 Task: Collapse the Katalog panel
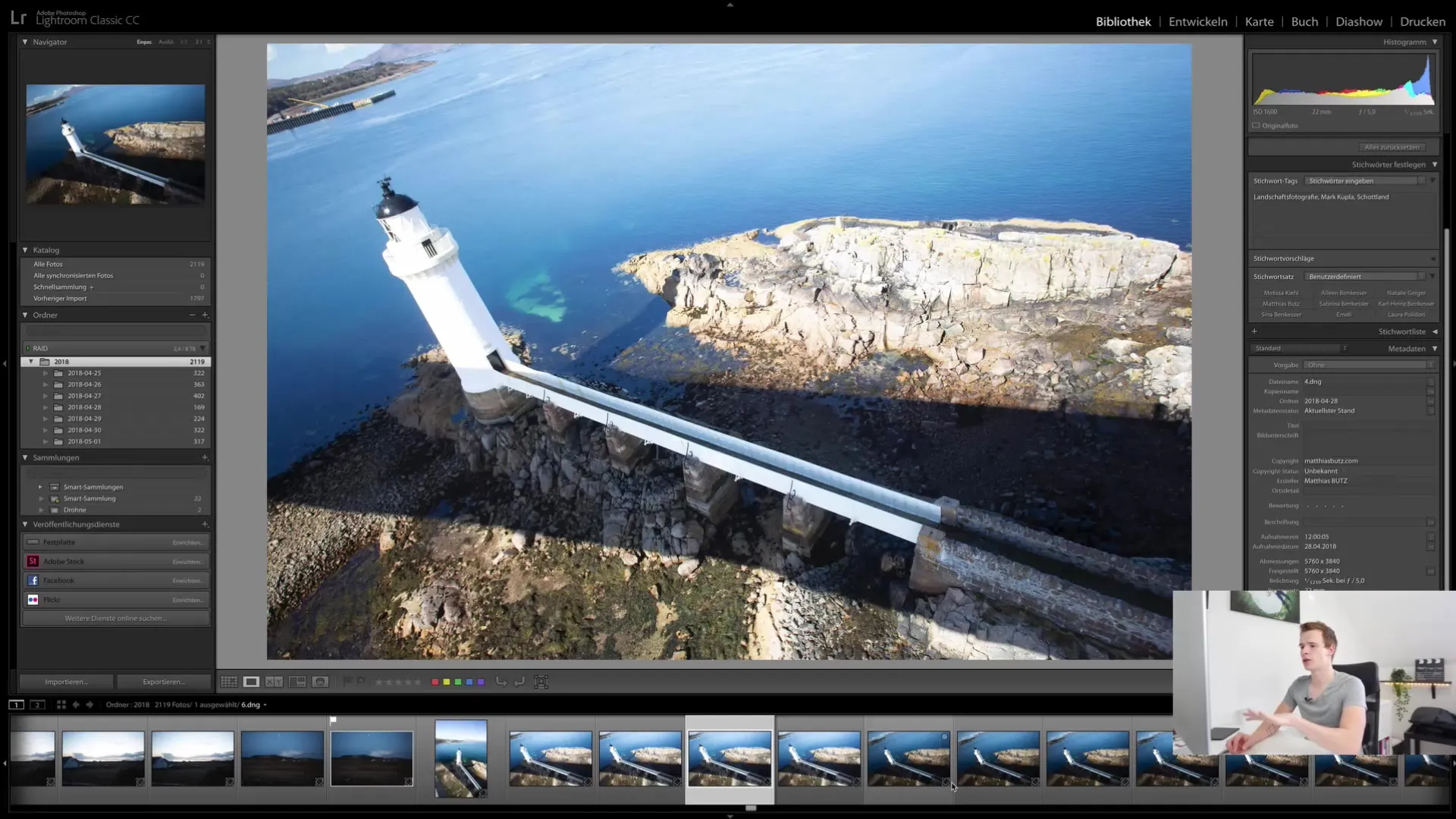(x=25, y=249)
